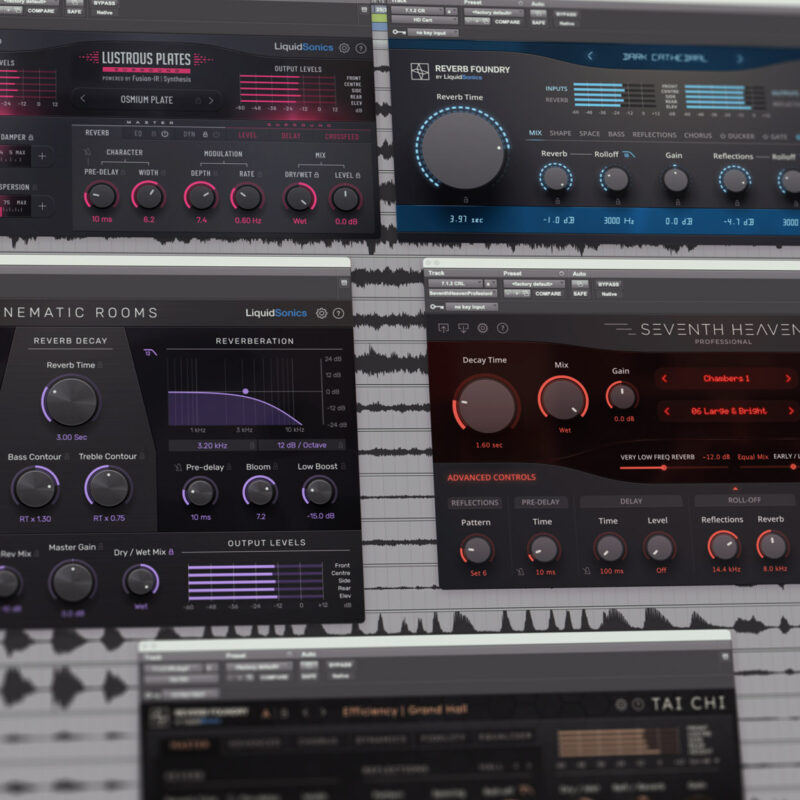The height and width of the screenshot is (800, 800).
Task: Click previous preset arrow in Reverb Foundry display
Action: click(590, 56)
